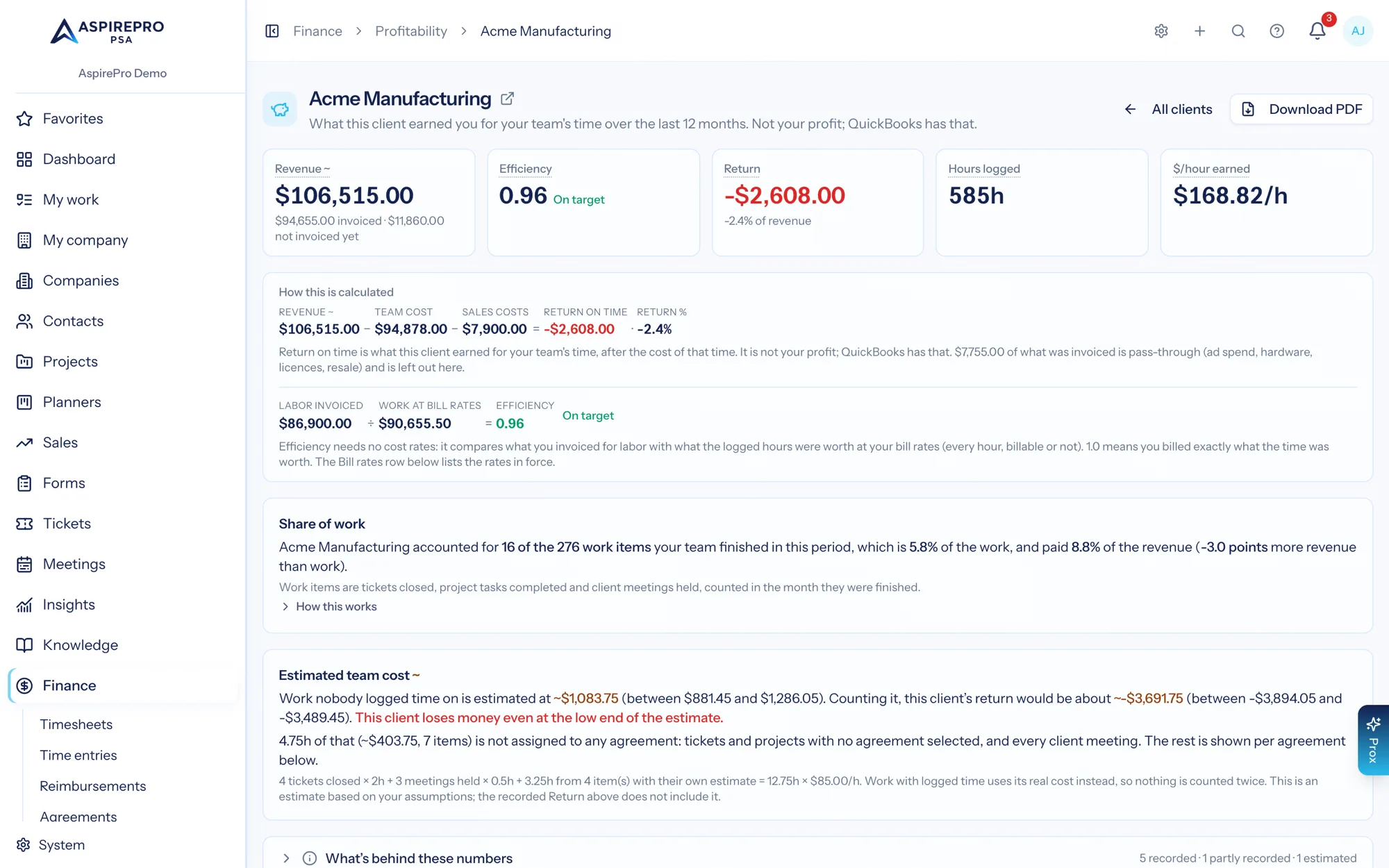Open the help question mark icon
Screen dimensions: 1389x868
[1276, 31]
